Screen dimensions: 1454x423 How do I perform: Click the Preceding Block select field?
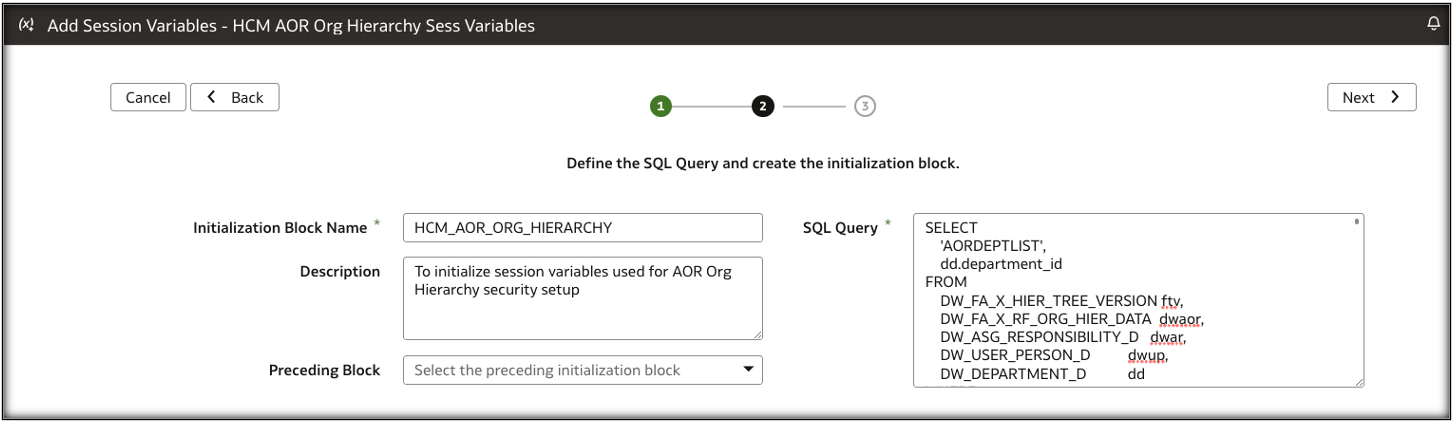coord(570,370)
